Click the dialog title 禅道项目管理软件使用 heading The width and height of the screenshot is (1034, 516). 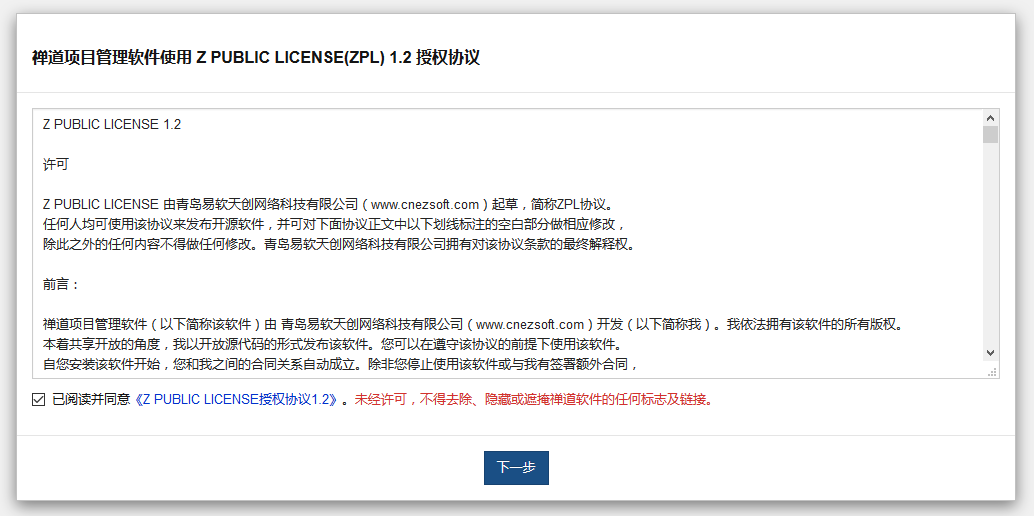[256, 58]
